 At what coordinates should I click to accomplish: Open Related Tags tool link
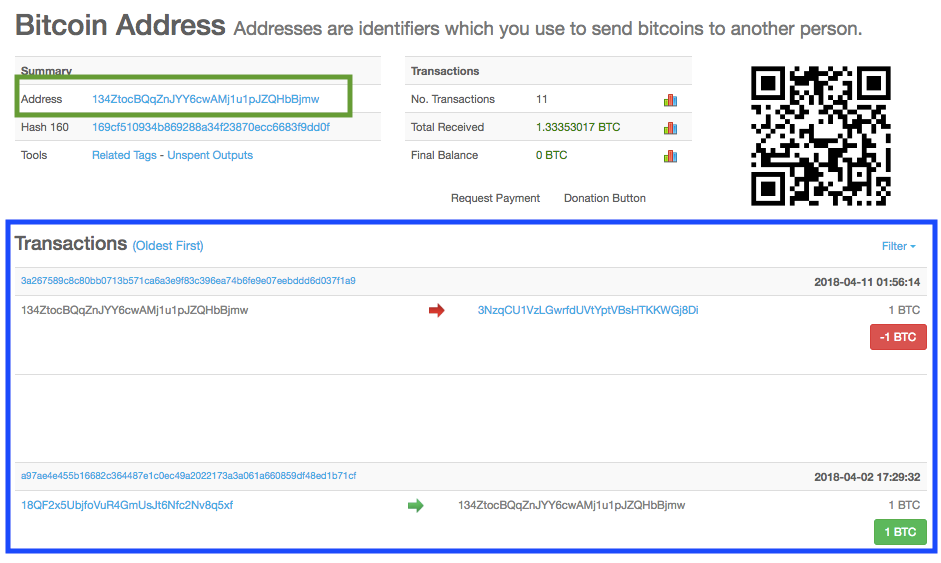click(124, 155)
